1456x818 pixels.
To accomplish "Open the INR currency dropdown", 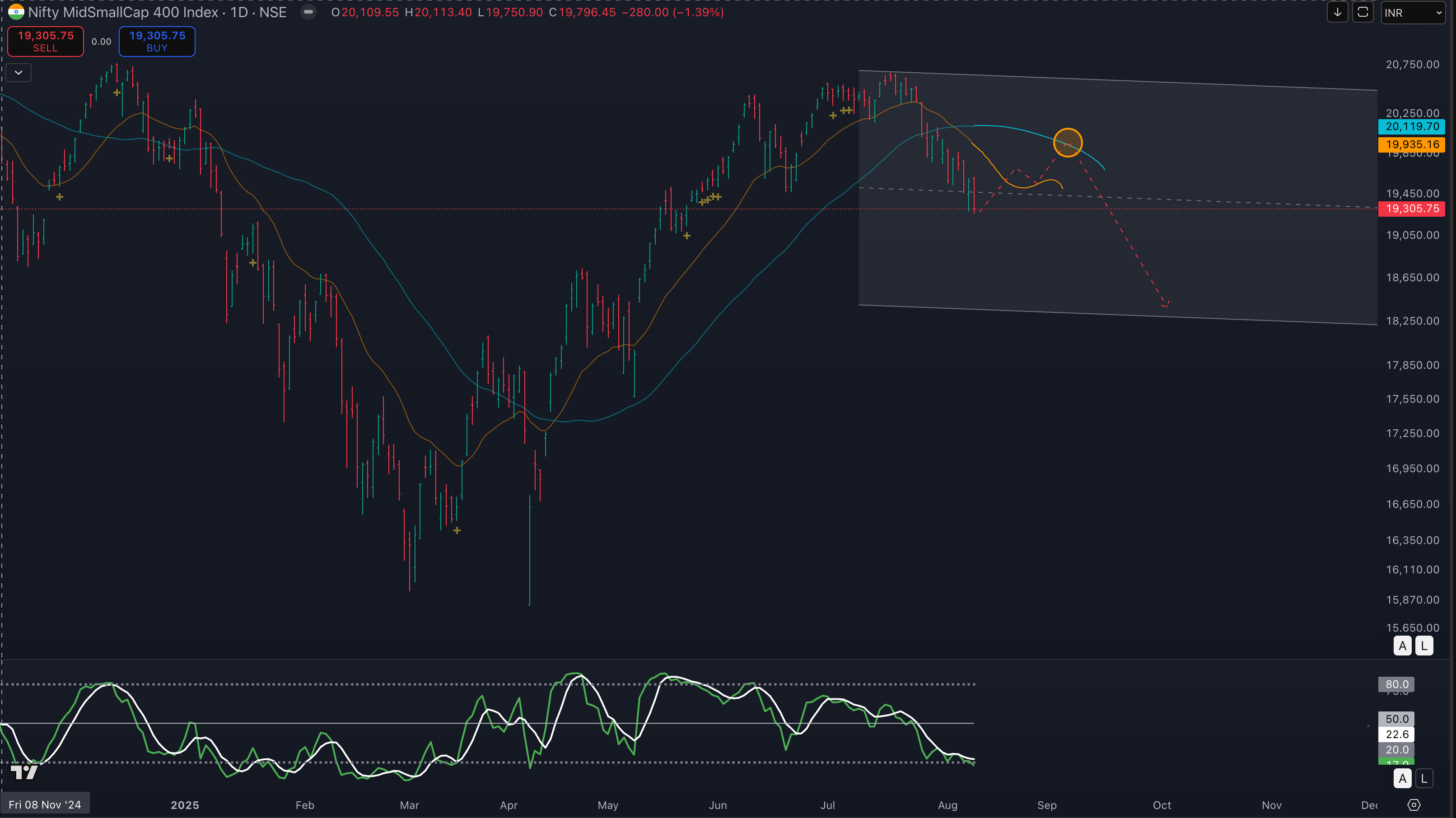I will 1413,13.
